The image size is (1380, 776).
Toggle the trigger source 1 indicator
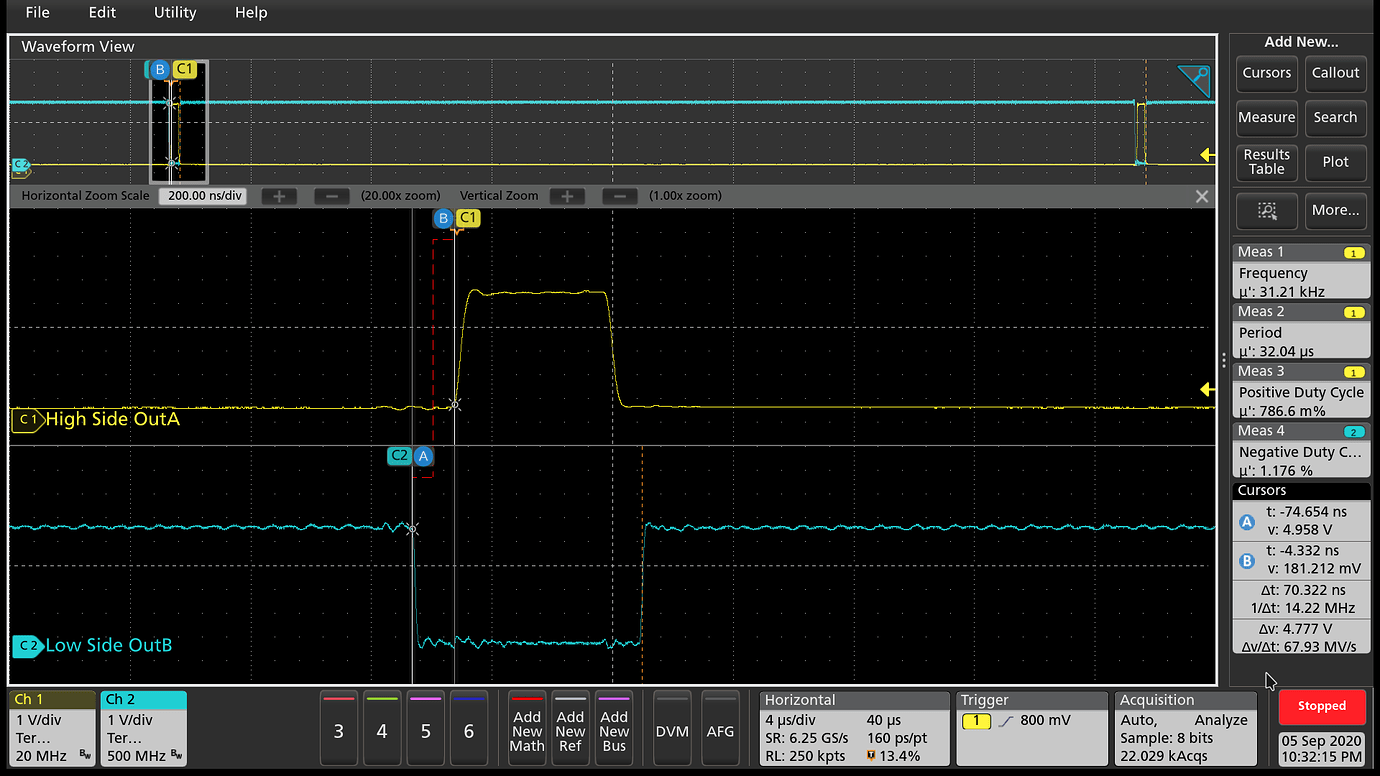[977, 721]
